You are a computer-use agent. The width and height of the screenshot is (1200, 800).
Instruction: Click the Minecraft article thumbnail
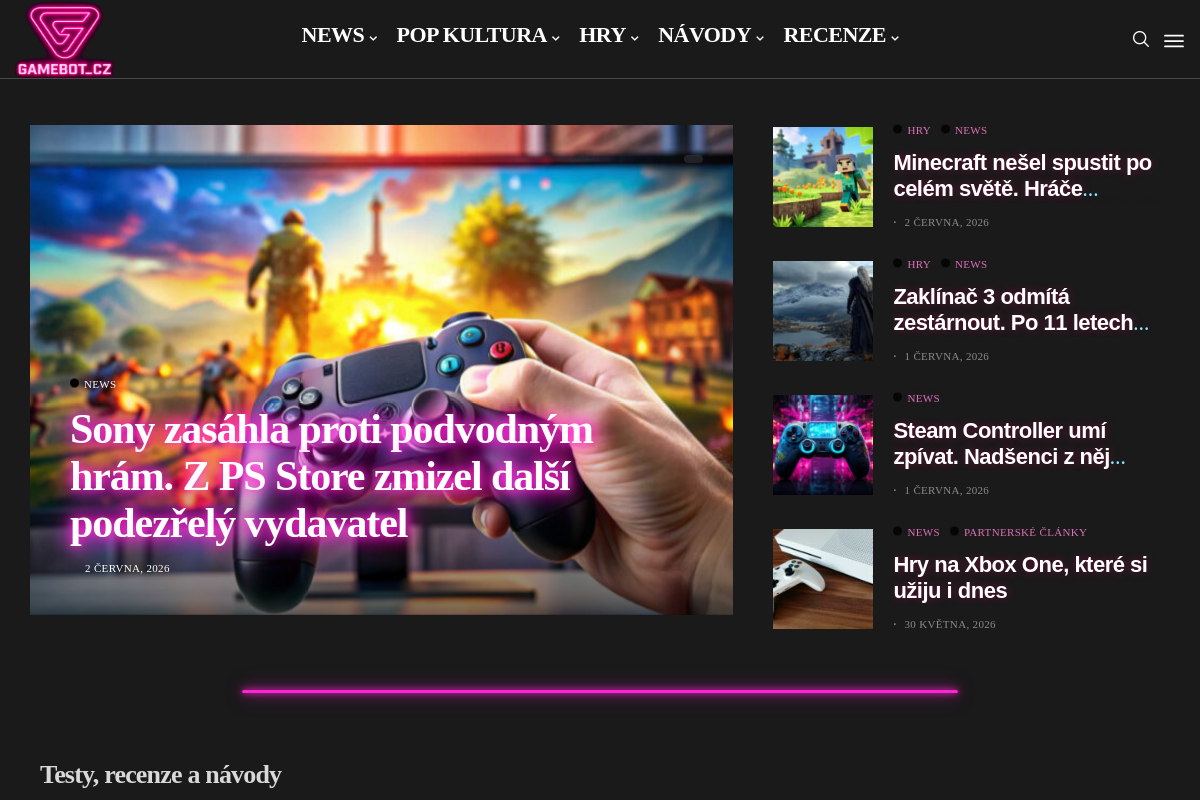click(x=823, y=177)
